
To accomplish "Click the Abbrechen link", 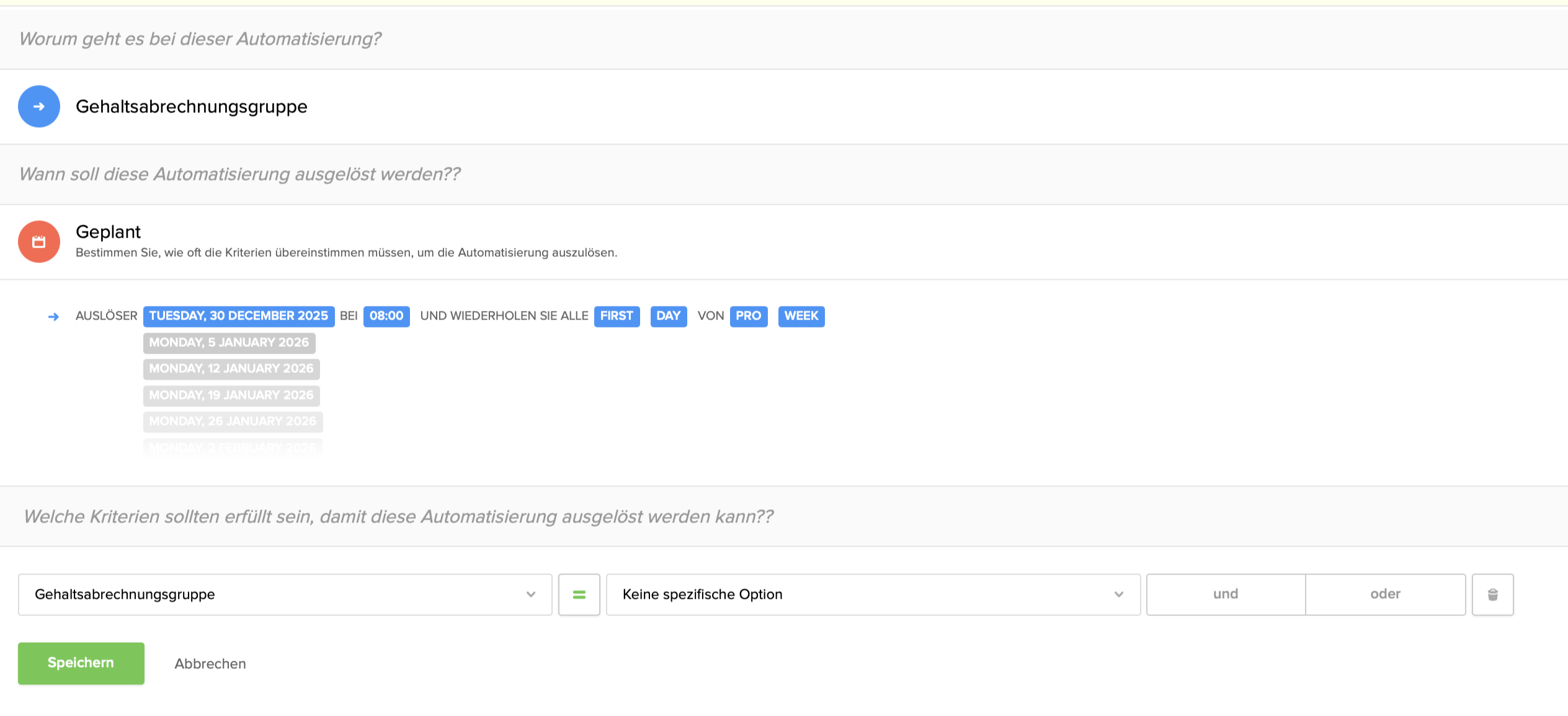I will click(210, 663).
